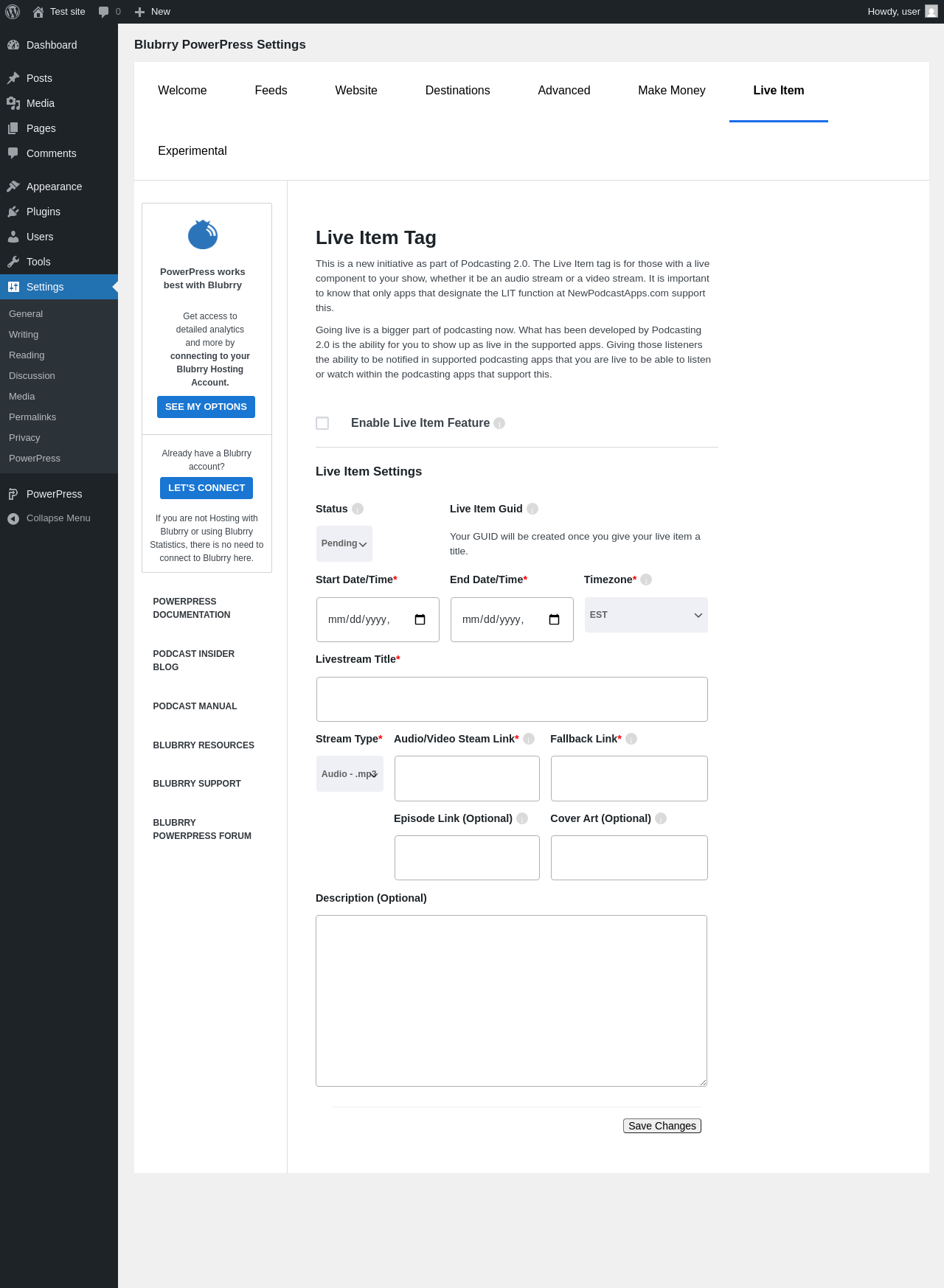Click the info icon beside Fallback Link
This screenshot has width=944, height=1288.
(631, 739)
